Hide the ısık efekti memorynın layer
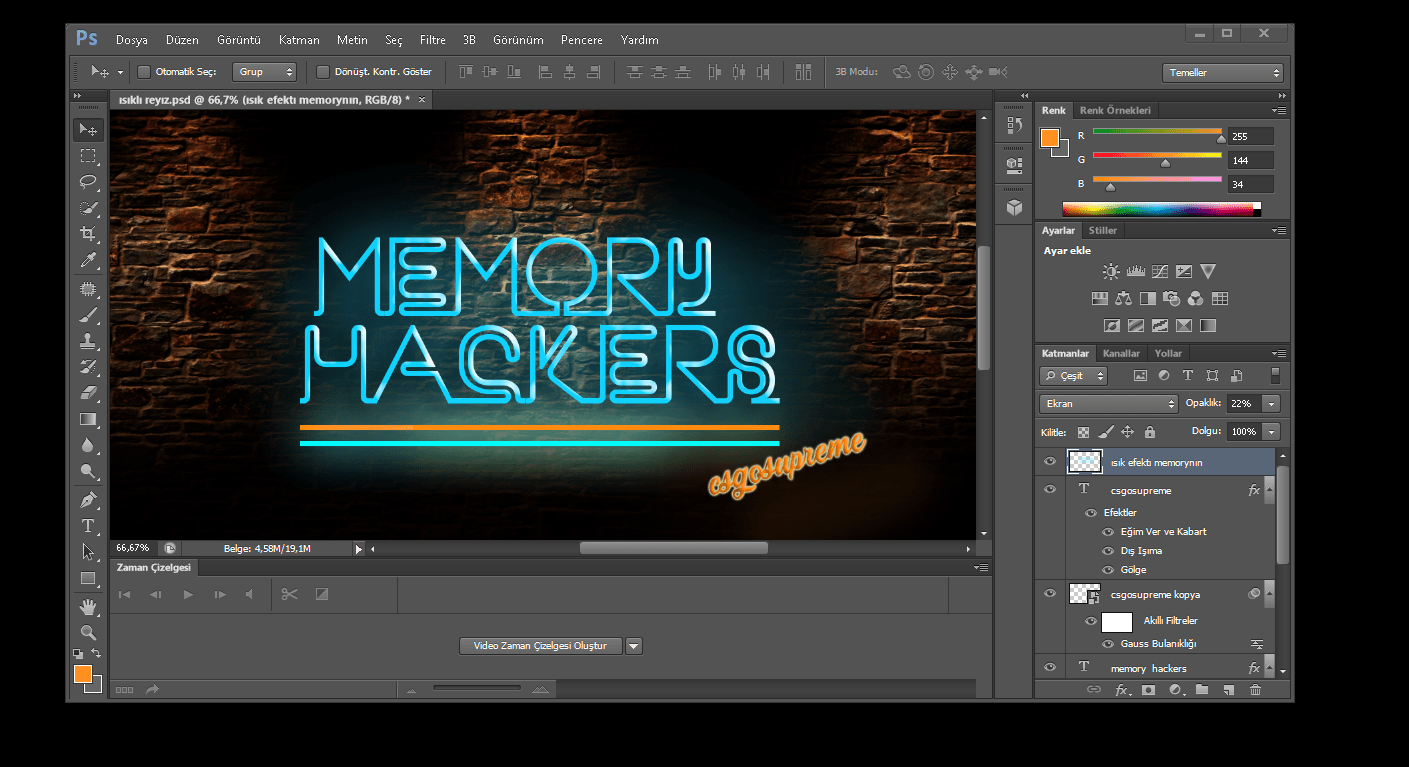Viewport: 1409px width, 767px height. 1049,462
